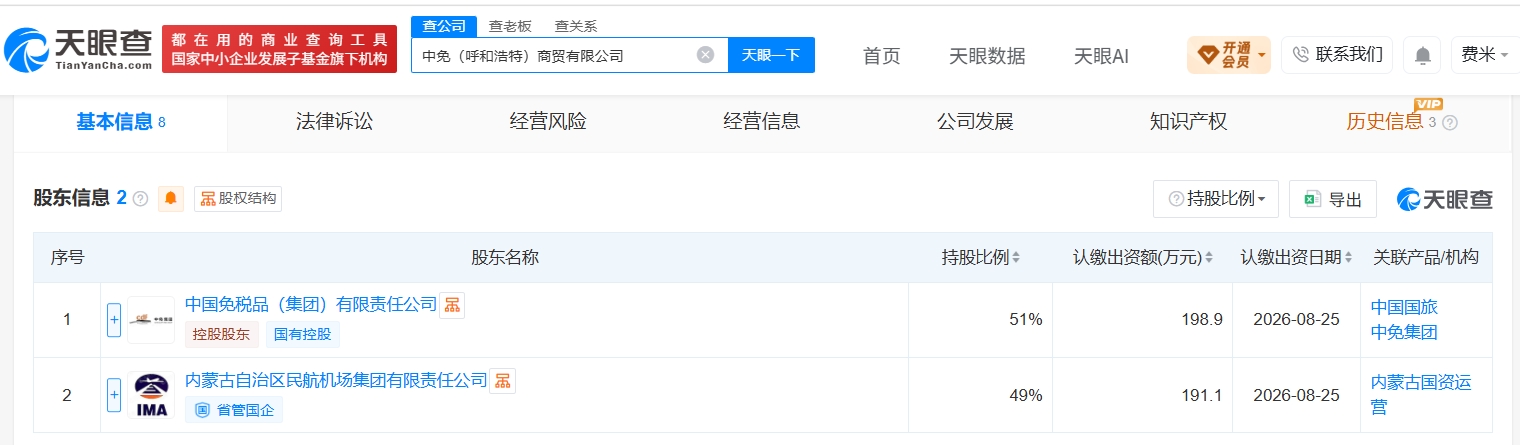Open the 持股比例 filter dropdown

pos(1216,199)
